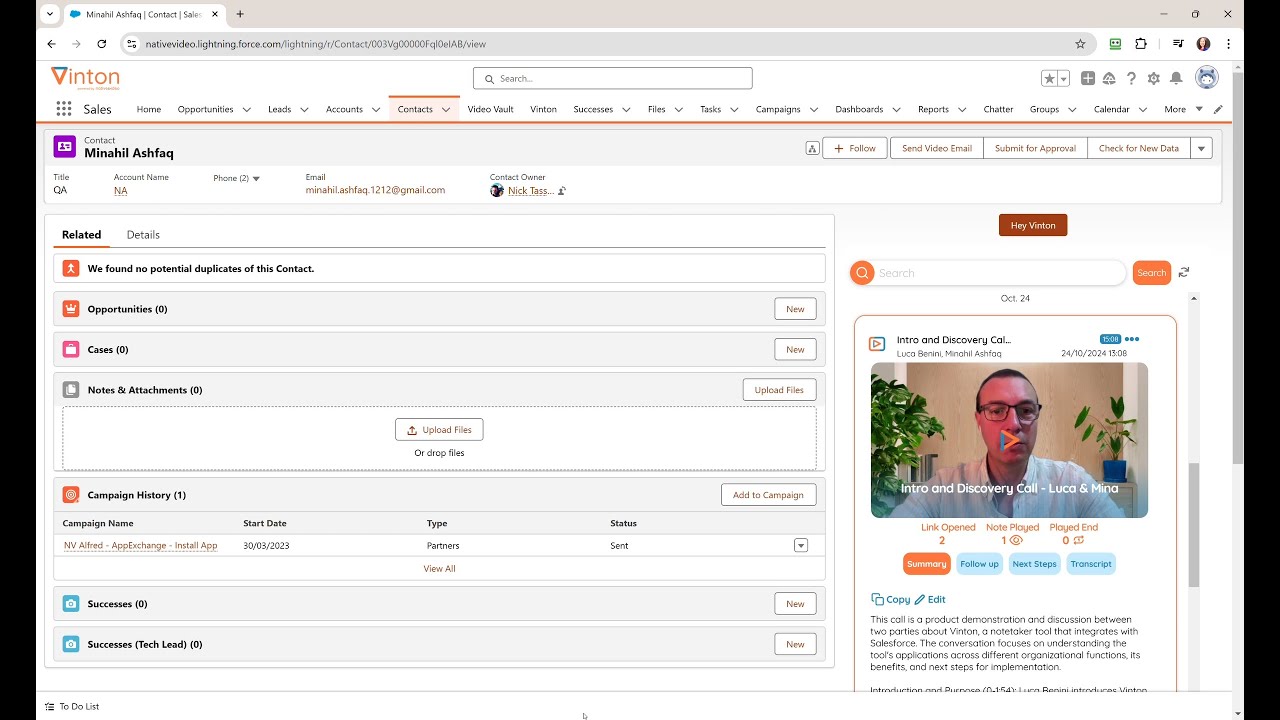This screenshot has width=1280, height=720.
Task: Click the global search box
Action: click(x=612, y=78)
